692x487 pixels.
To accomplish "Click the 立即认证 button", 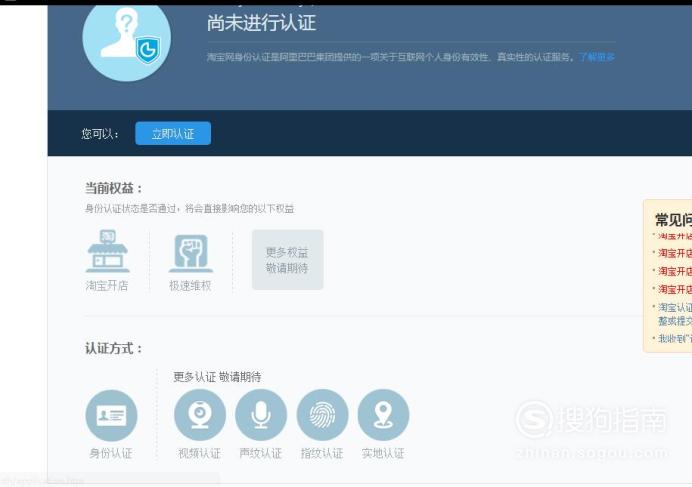I will (173, 133).
